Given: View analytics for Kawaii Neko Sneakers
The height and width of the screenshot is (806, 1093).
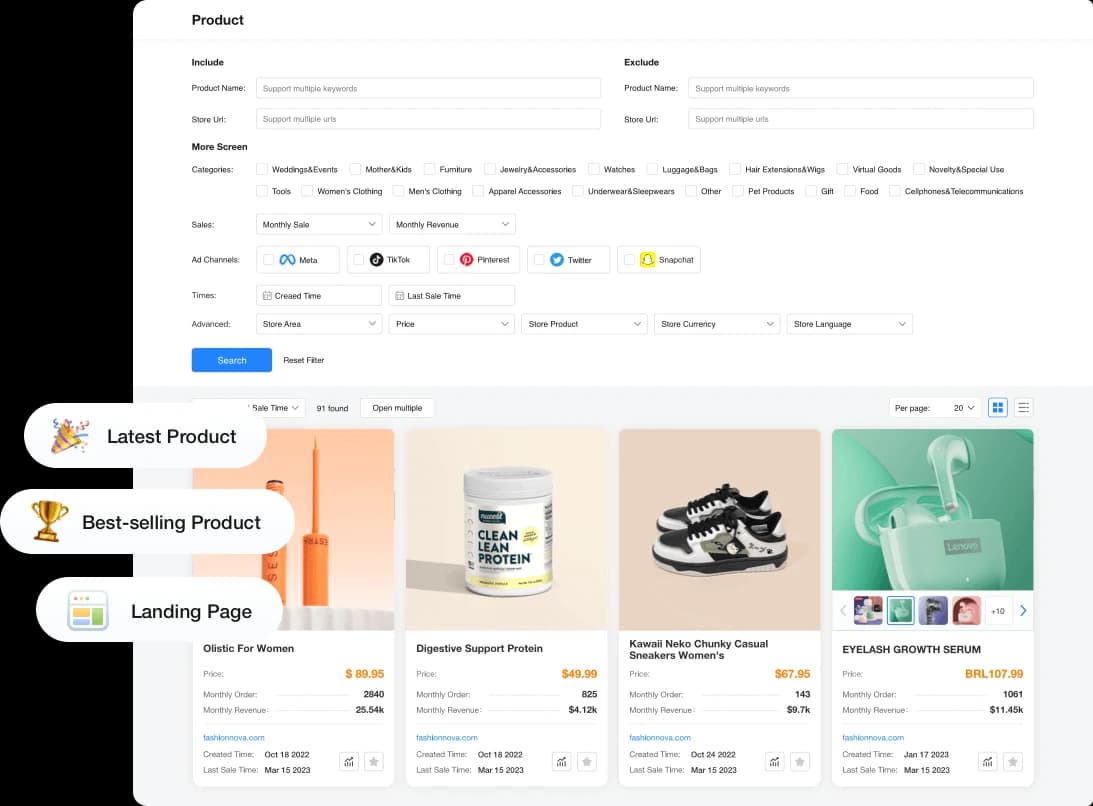Looking at the screenshot, I should click(x=774, y=762).
